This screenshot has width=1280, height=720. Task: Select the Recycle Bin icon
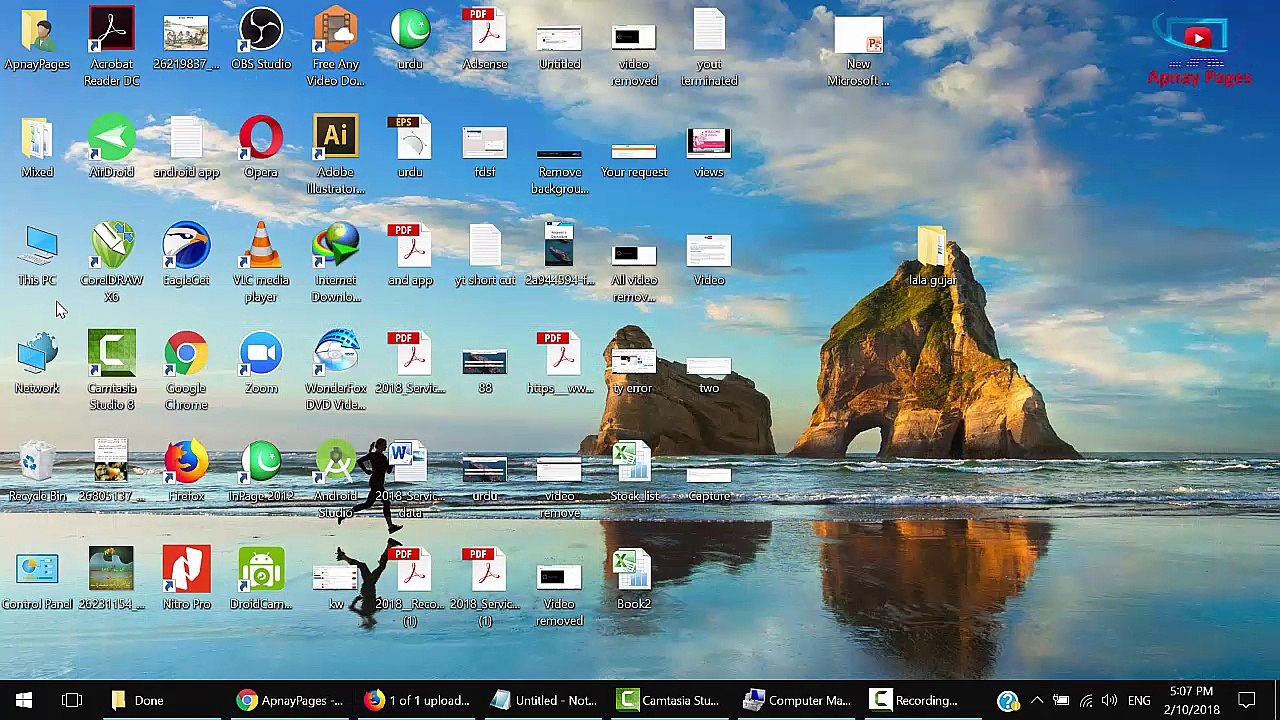click(x=37, y=464)
